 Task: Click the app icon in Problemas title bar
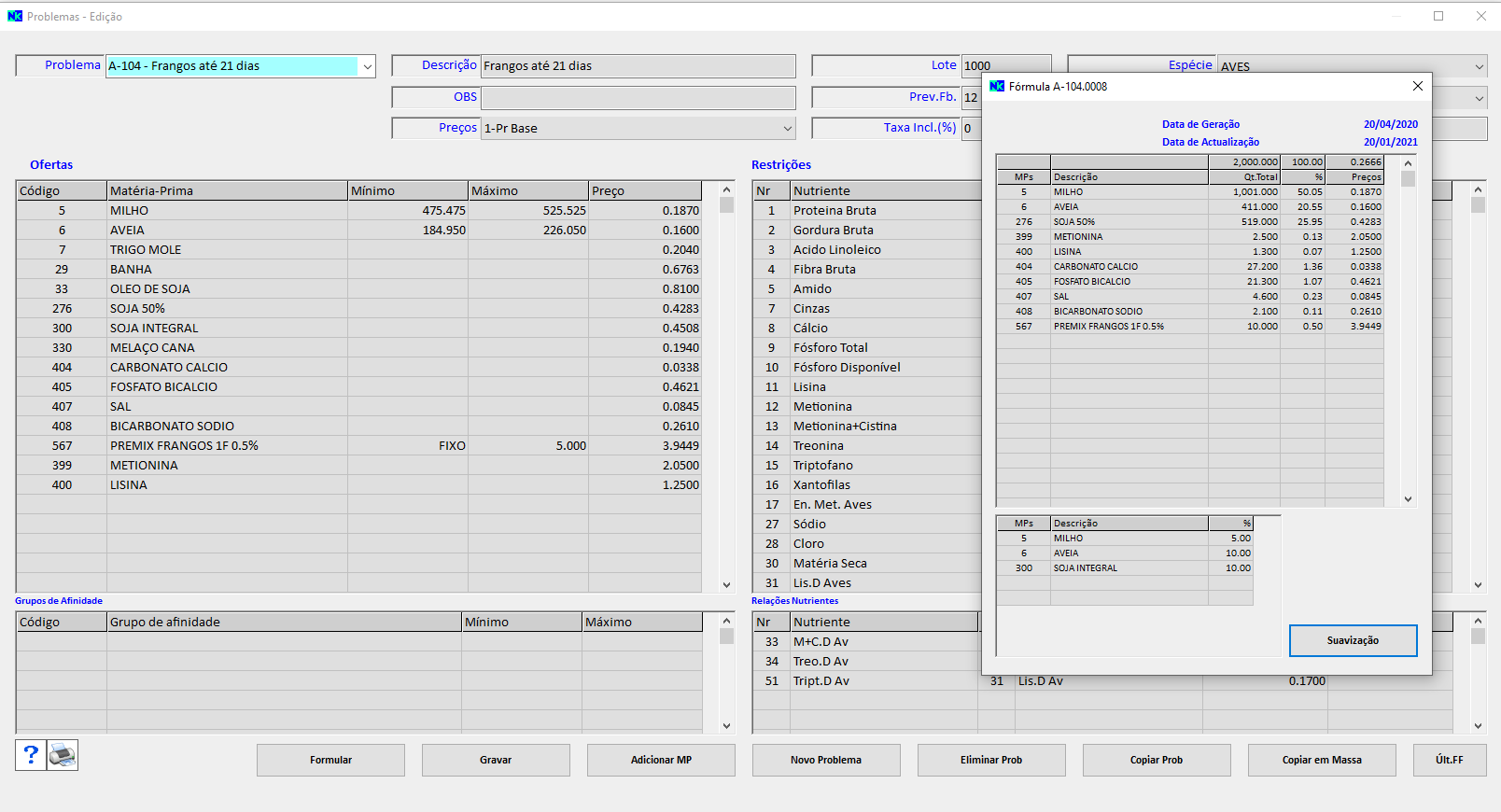15,16
